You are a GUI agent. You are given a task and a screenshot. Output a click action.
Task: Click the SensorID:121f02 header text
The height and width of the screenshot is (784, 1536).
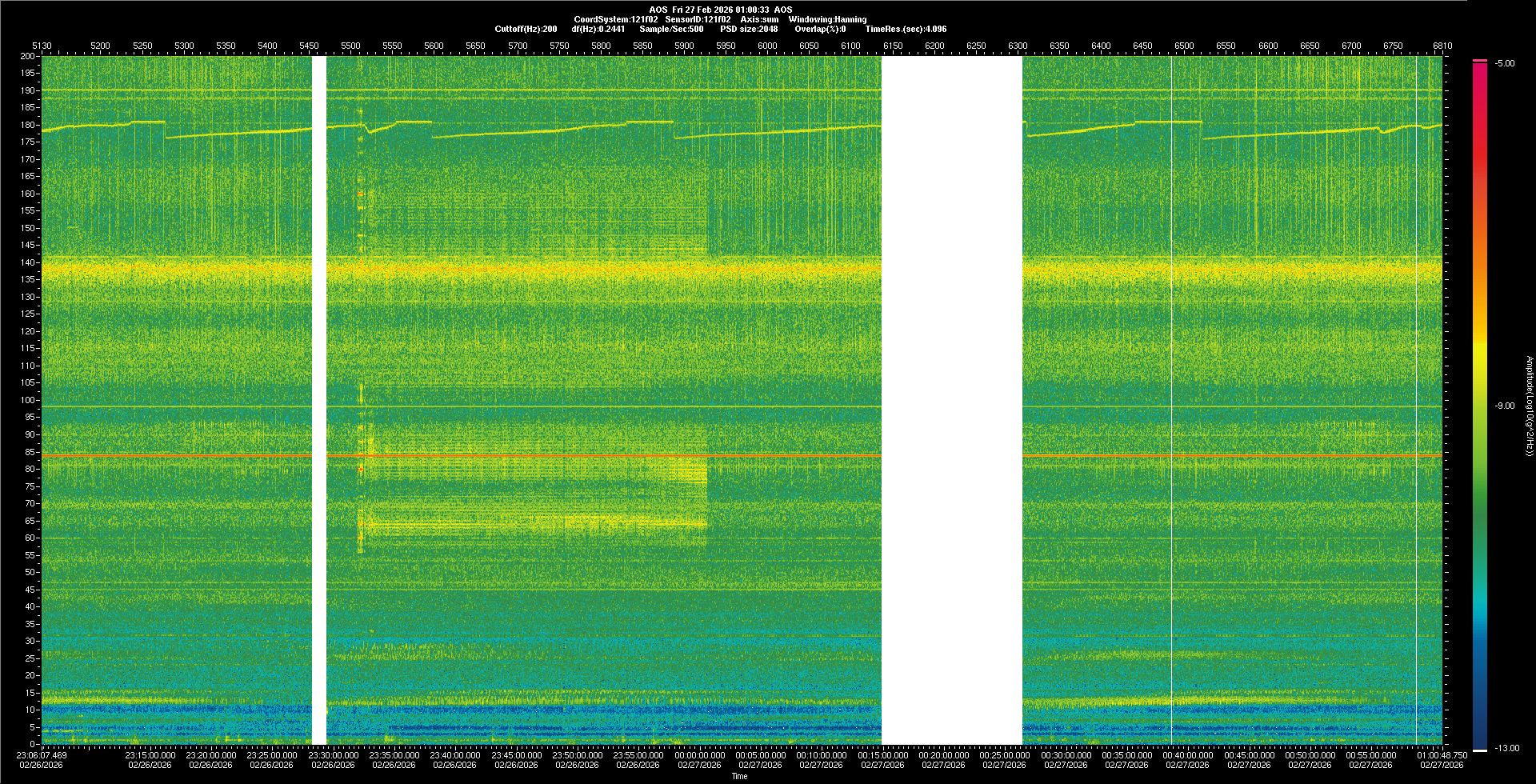click(x=698, y=19)
